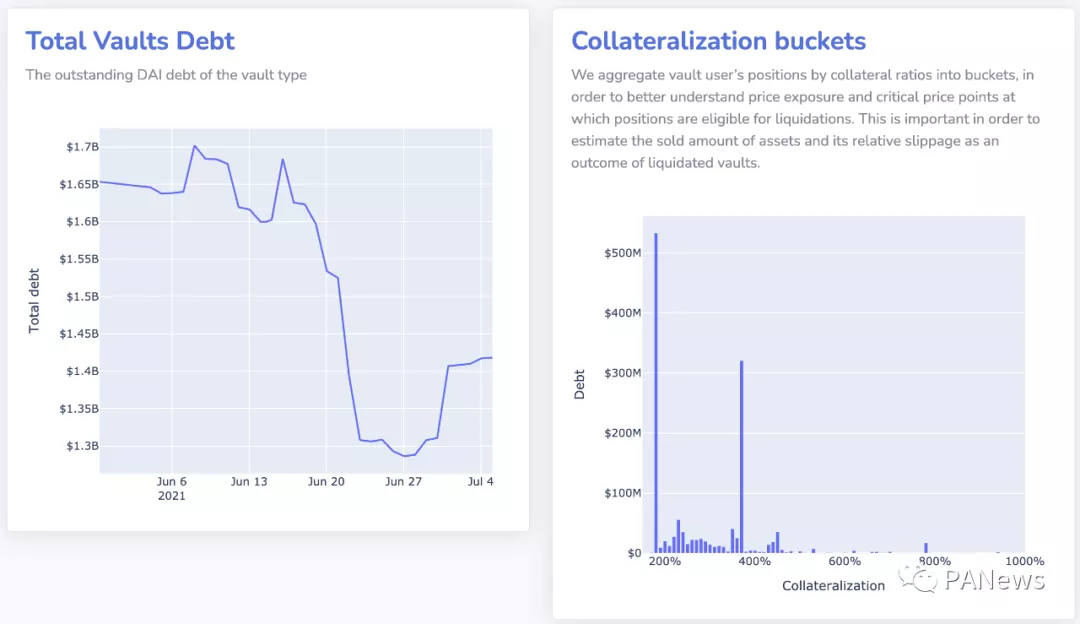
Task: Click the 1000% collateralization axis label
Action: coord(1023,561)
